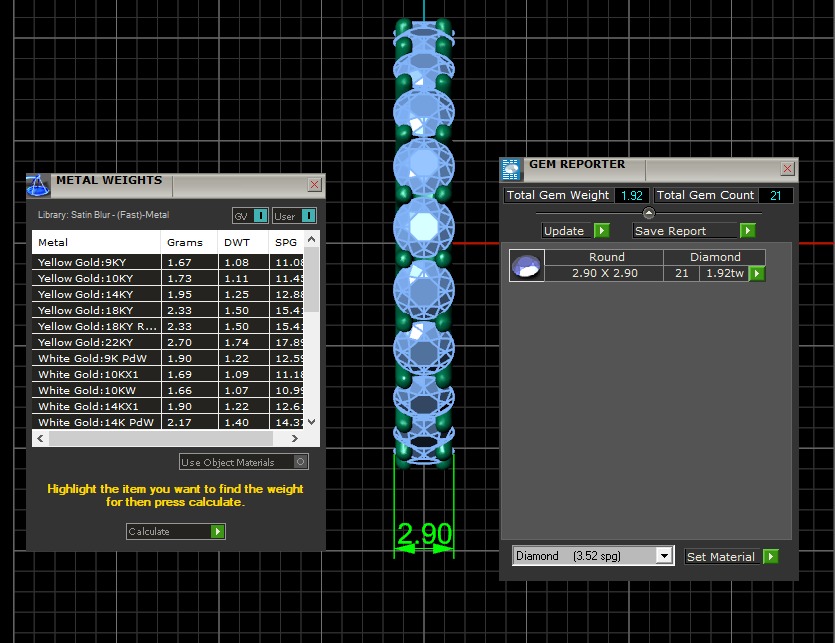835x643 pixels.
Task: Toggle the GV library switch
Action: click(260, 216)
